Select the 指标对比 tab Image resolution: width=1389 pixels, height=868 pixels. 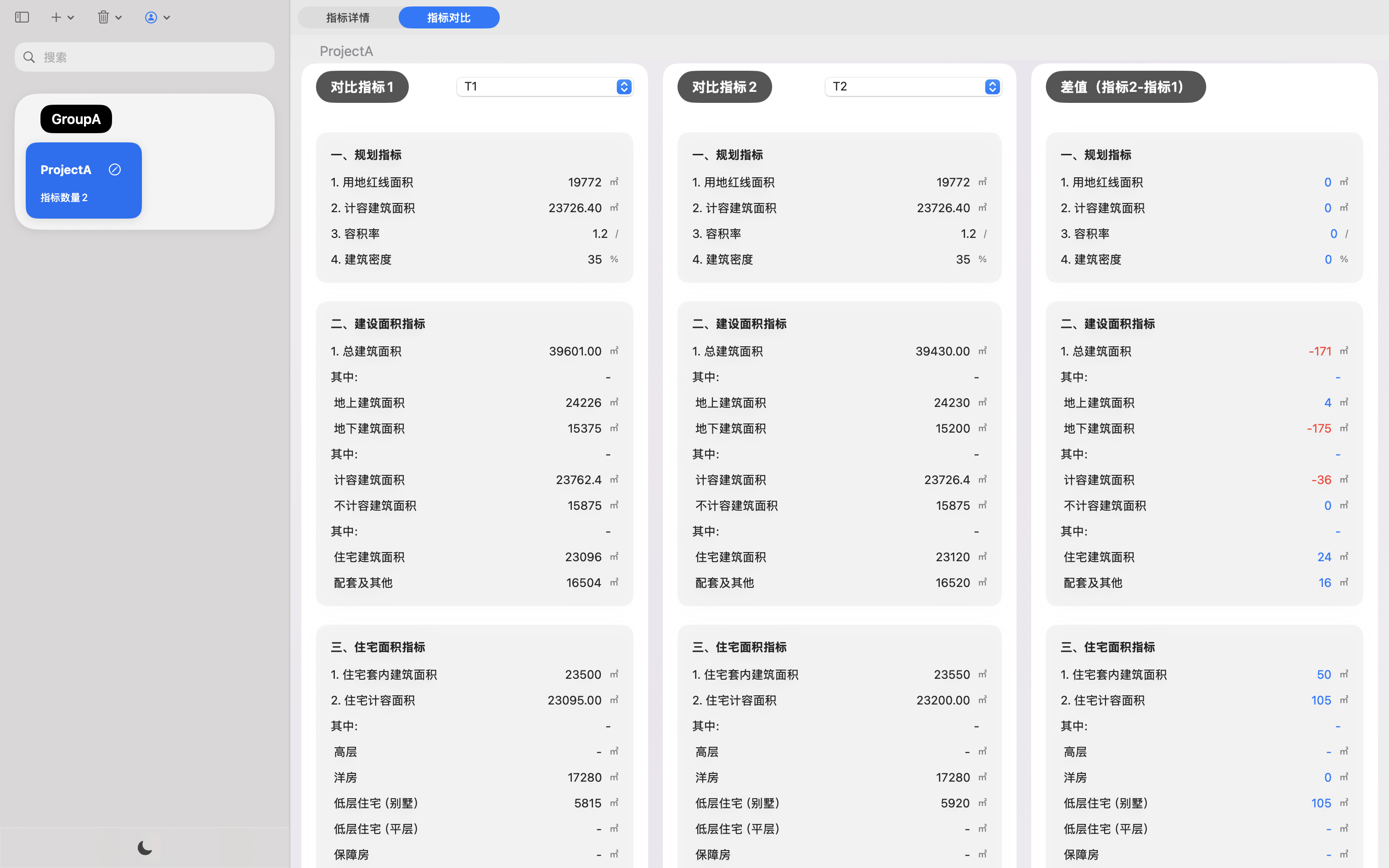click(x=449, y=17)
